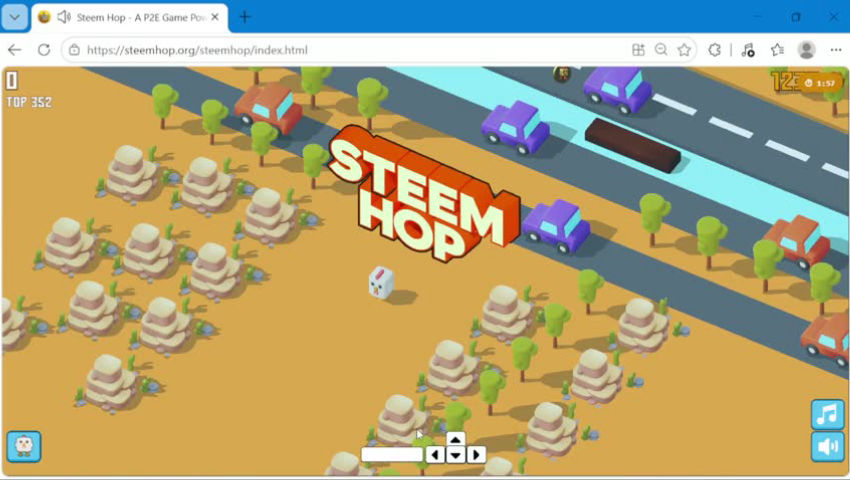Close the Steem Hop tab
The image size is (850, 480).
click(215, 17)
